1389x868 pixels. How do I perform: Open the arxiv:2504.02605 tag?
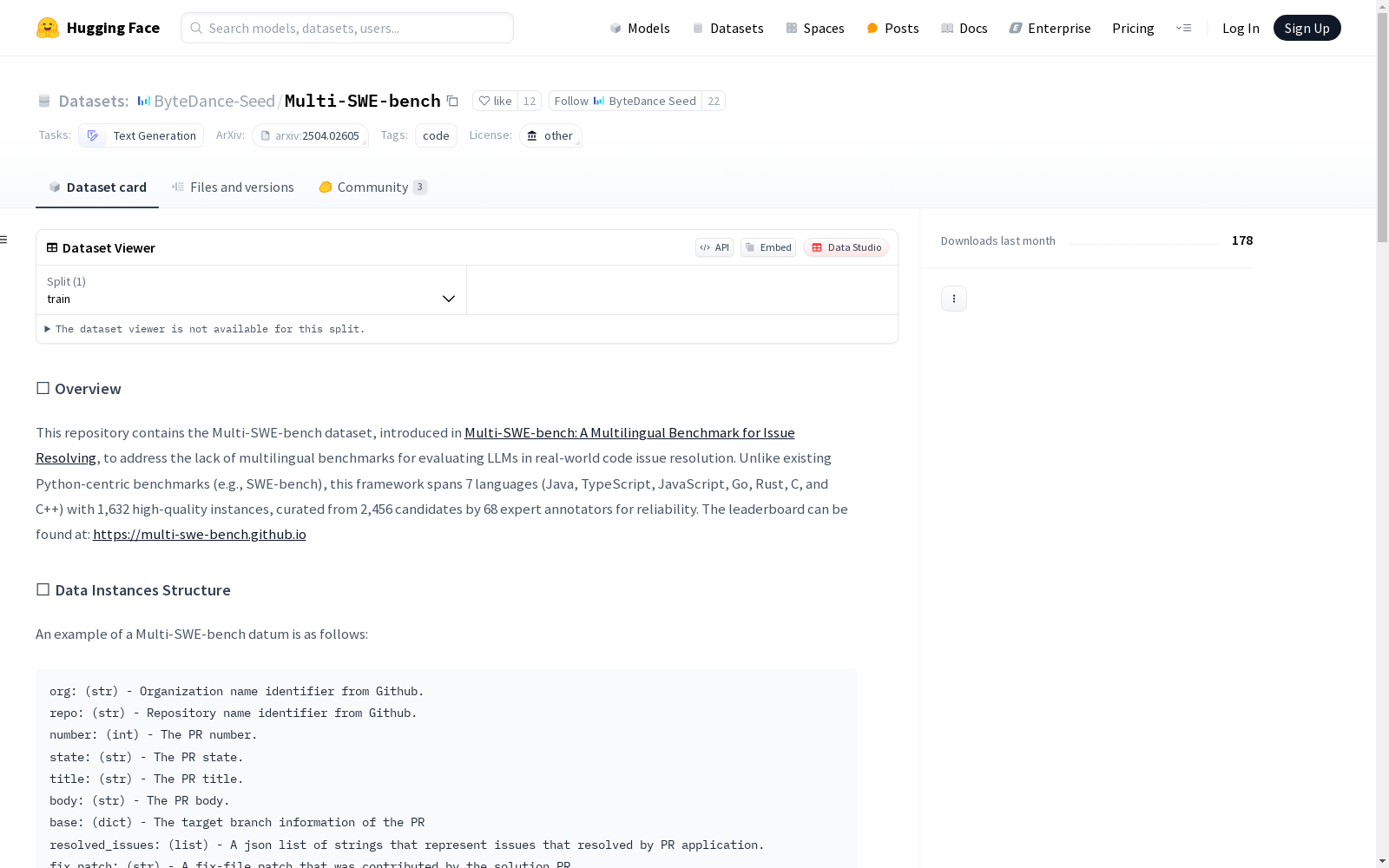pyautogui.click(x=310, y=135)
